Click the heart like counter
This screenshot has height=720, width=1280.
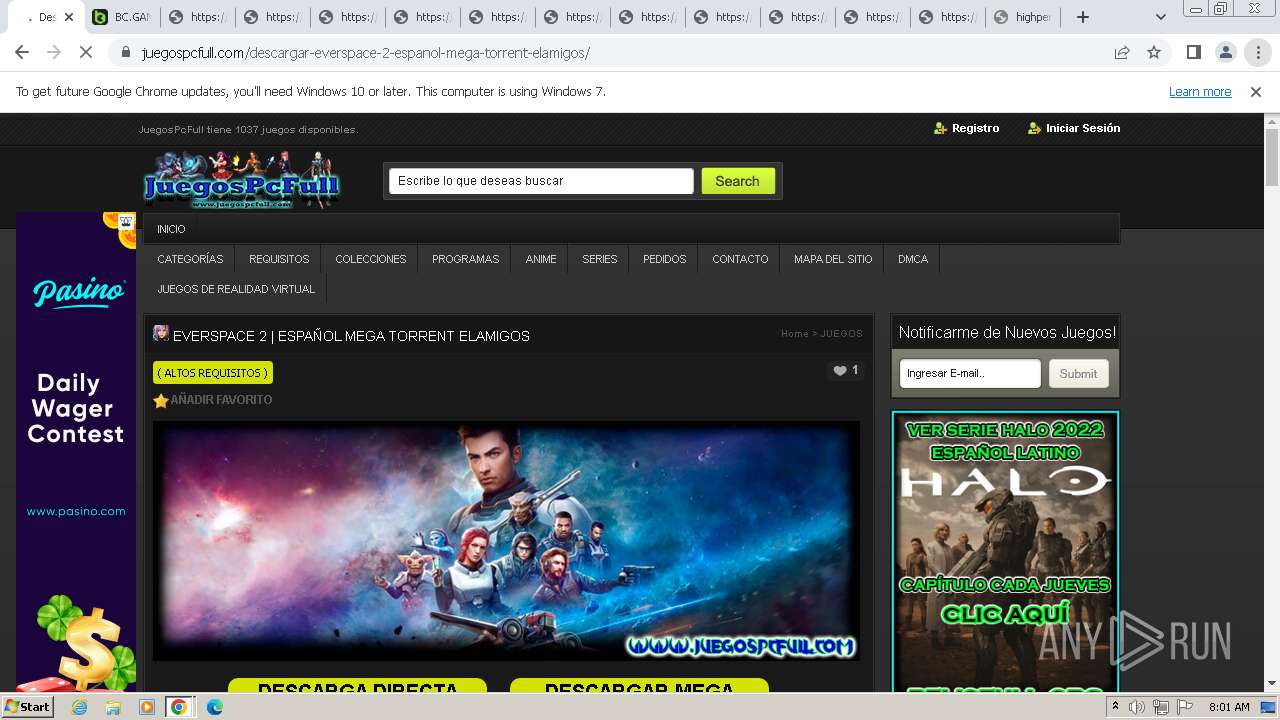pos(845,370)
